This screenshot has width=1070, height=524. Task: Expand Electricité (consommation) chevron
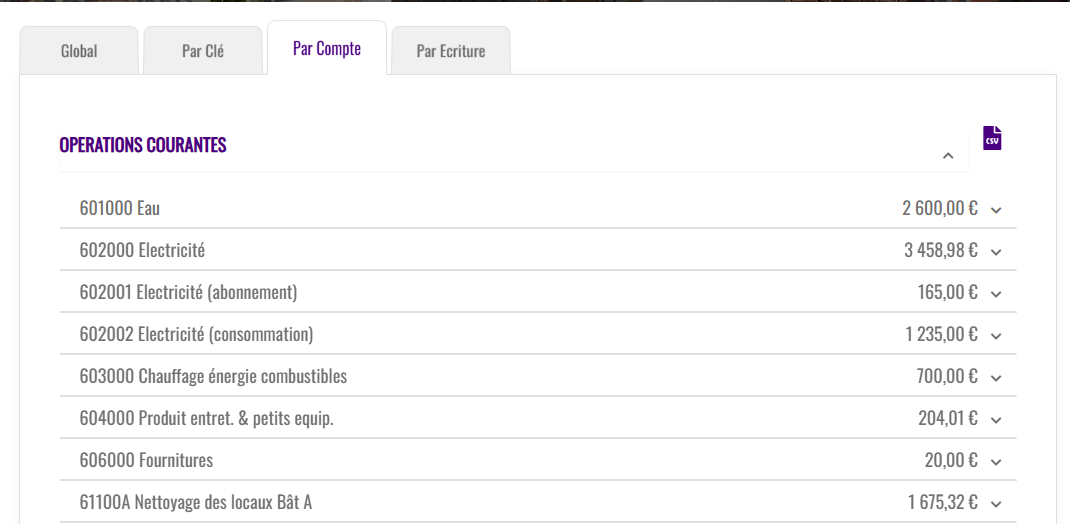coord(996,336)
